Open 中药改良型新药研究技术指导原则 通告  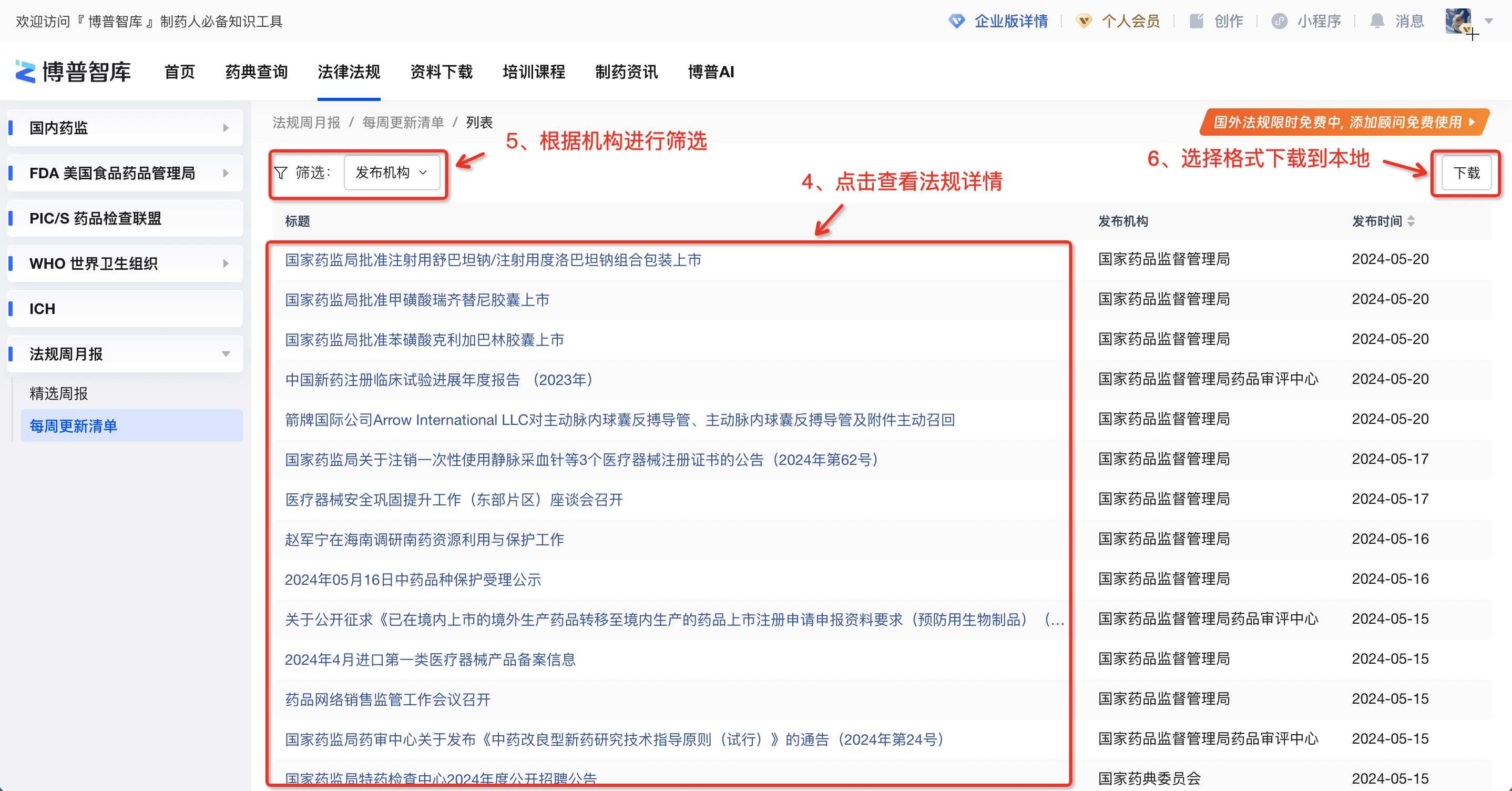pyautogui.click(x=617, y=739)
